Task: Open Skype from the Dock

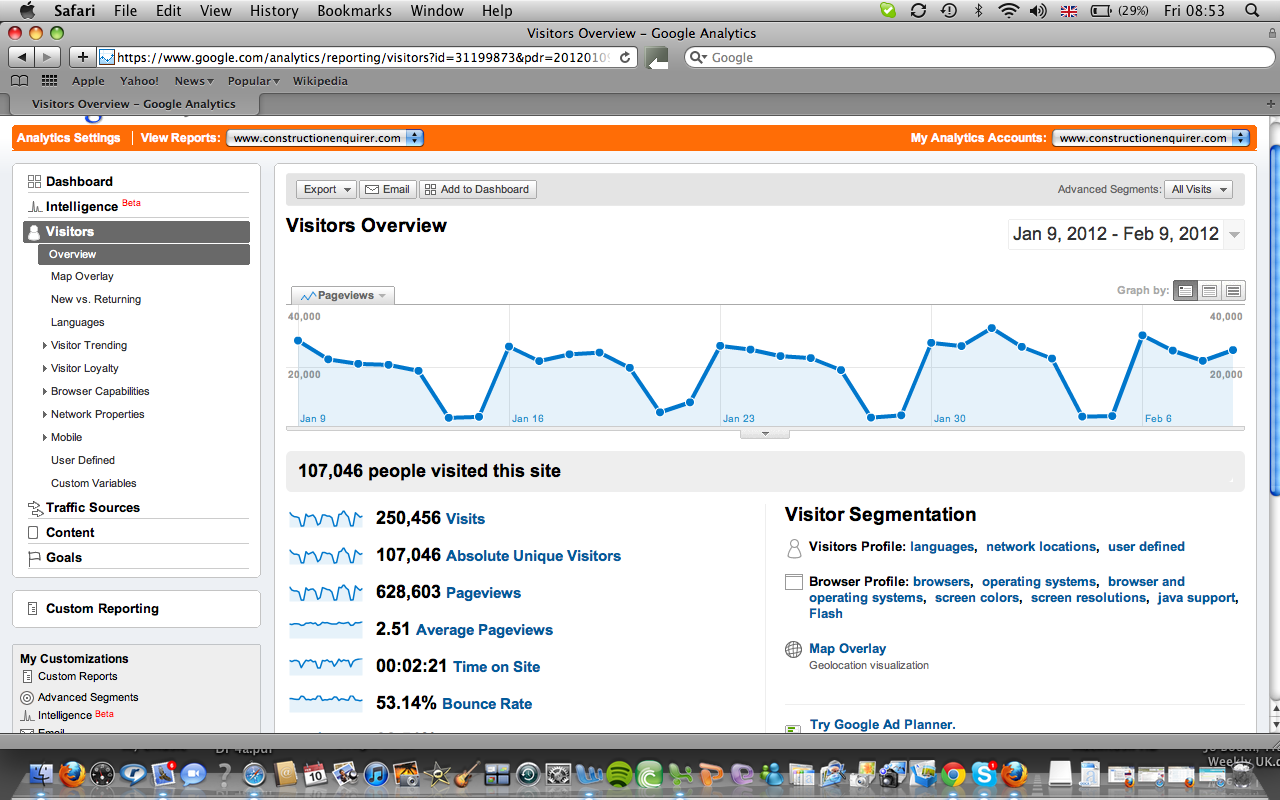Action: [984, 774]
